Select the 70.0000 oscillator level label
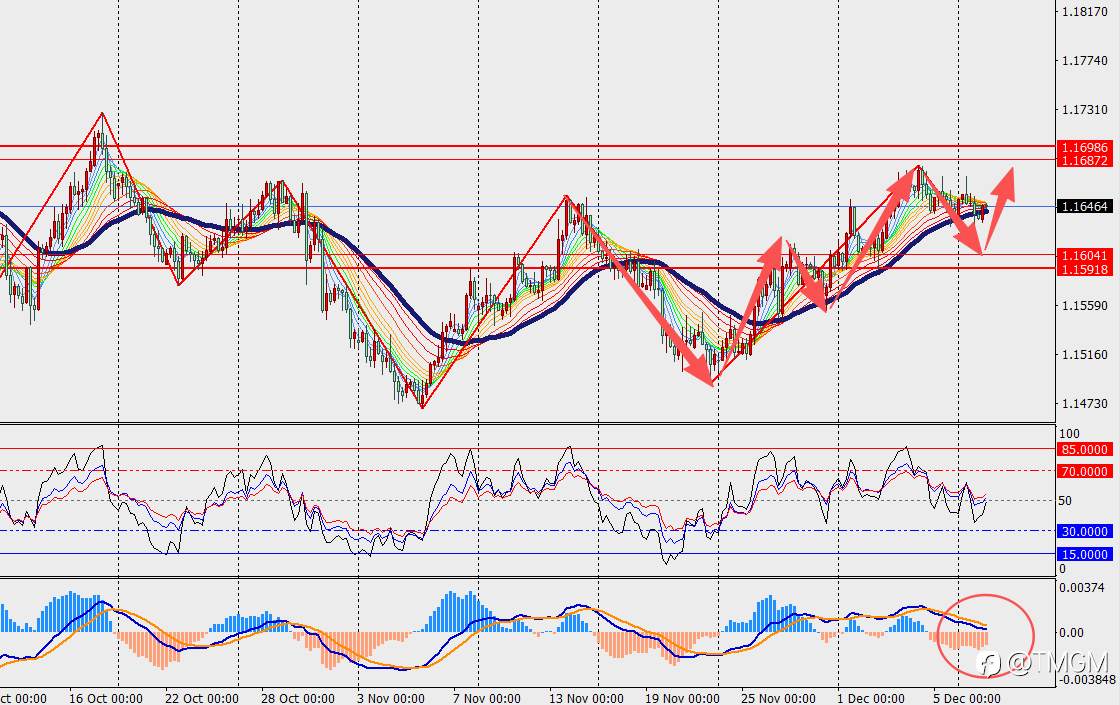This screenshot has width=1120, height=705. point(1084,471)
